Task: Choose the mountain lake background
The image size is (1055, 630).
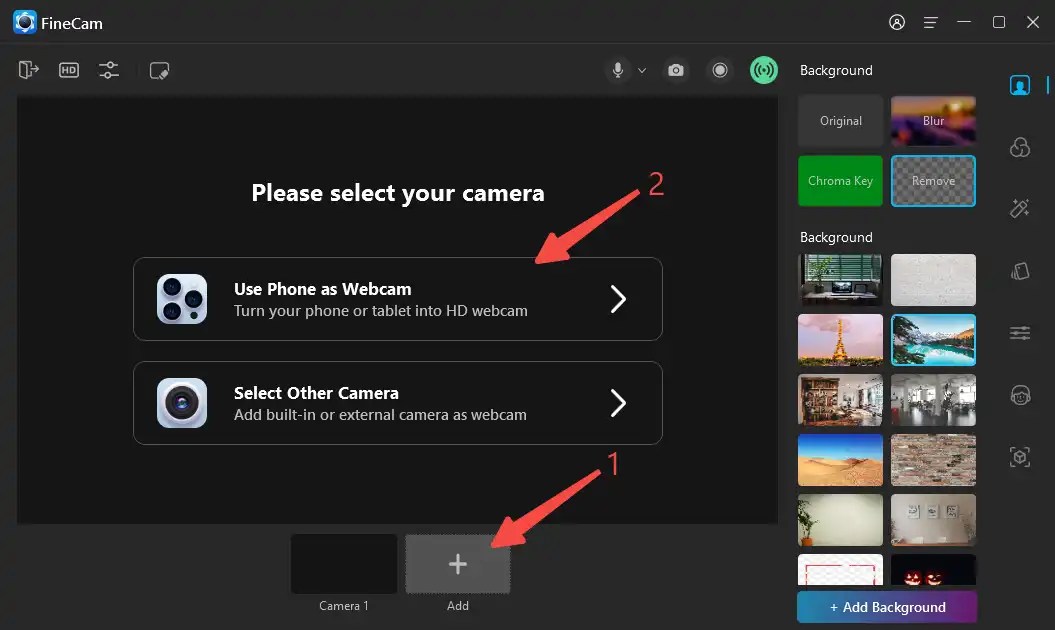Action: click(933, 340)
